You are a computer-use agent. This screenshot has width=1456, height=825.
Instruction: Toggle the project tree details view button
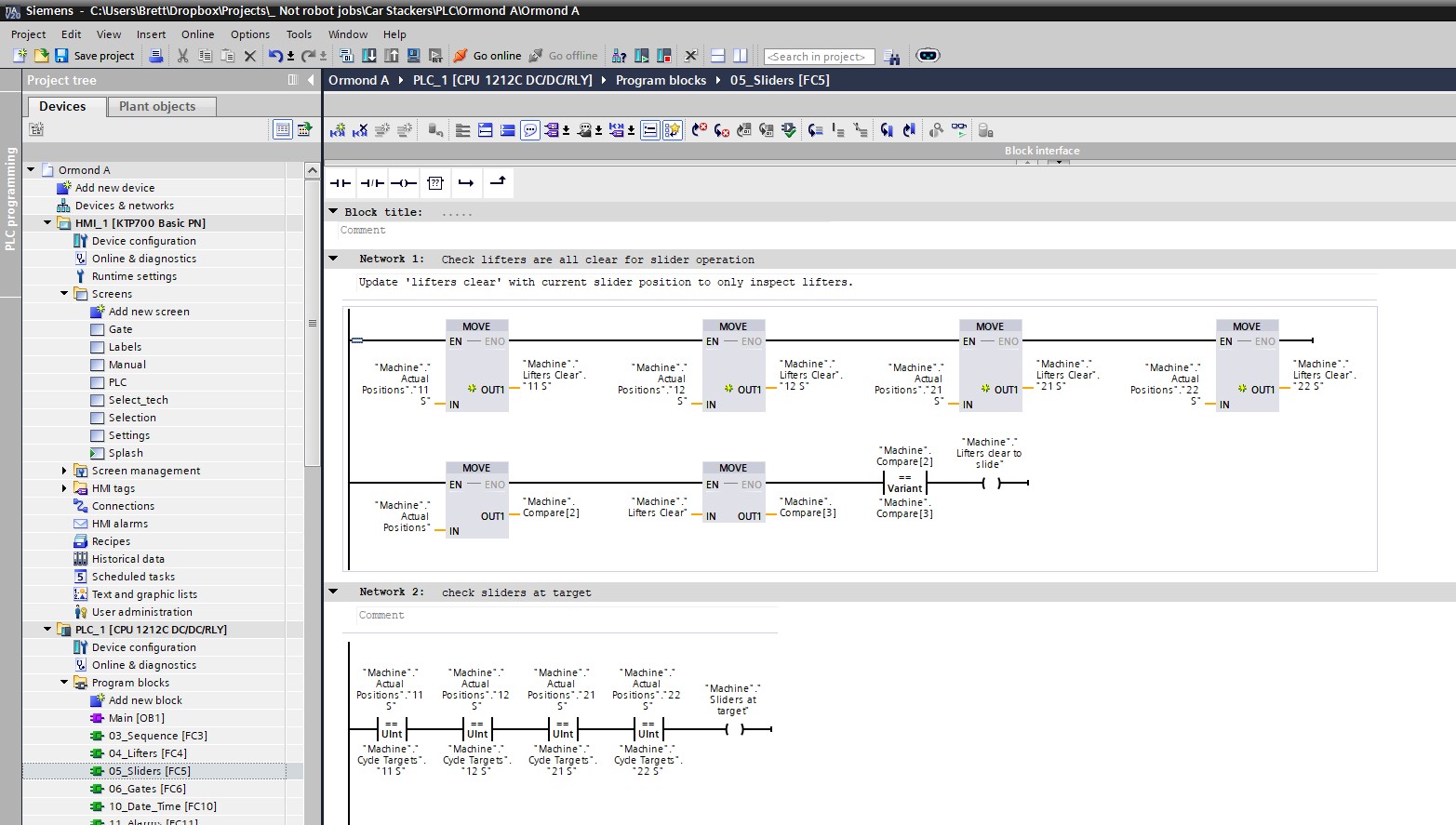[x=283, y=129]
